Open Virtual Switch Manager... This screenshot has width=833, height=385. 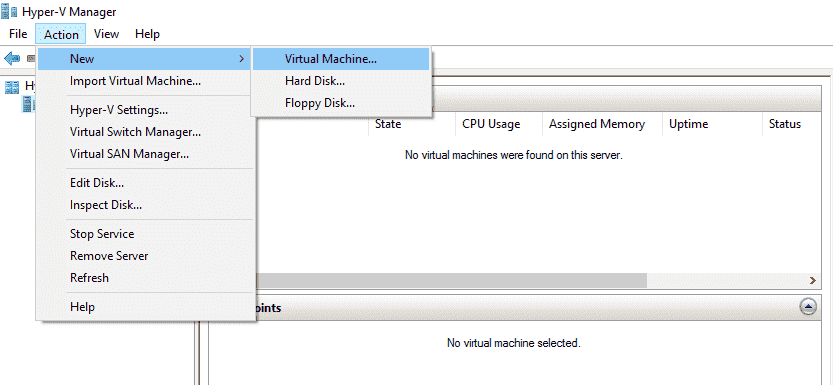tap(146, 132)
